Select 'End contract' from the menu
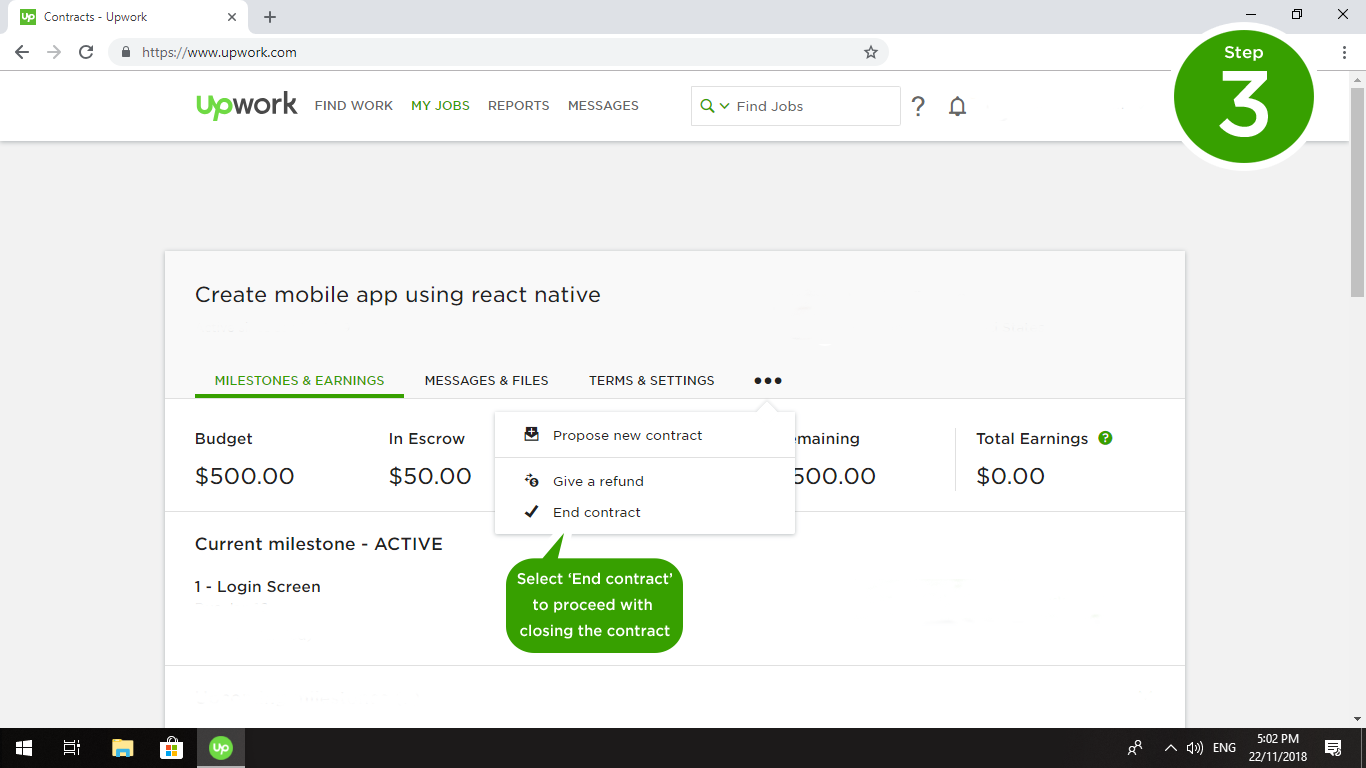Screen dimensions: 1366x768 596,512
